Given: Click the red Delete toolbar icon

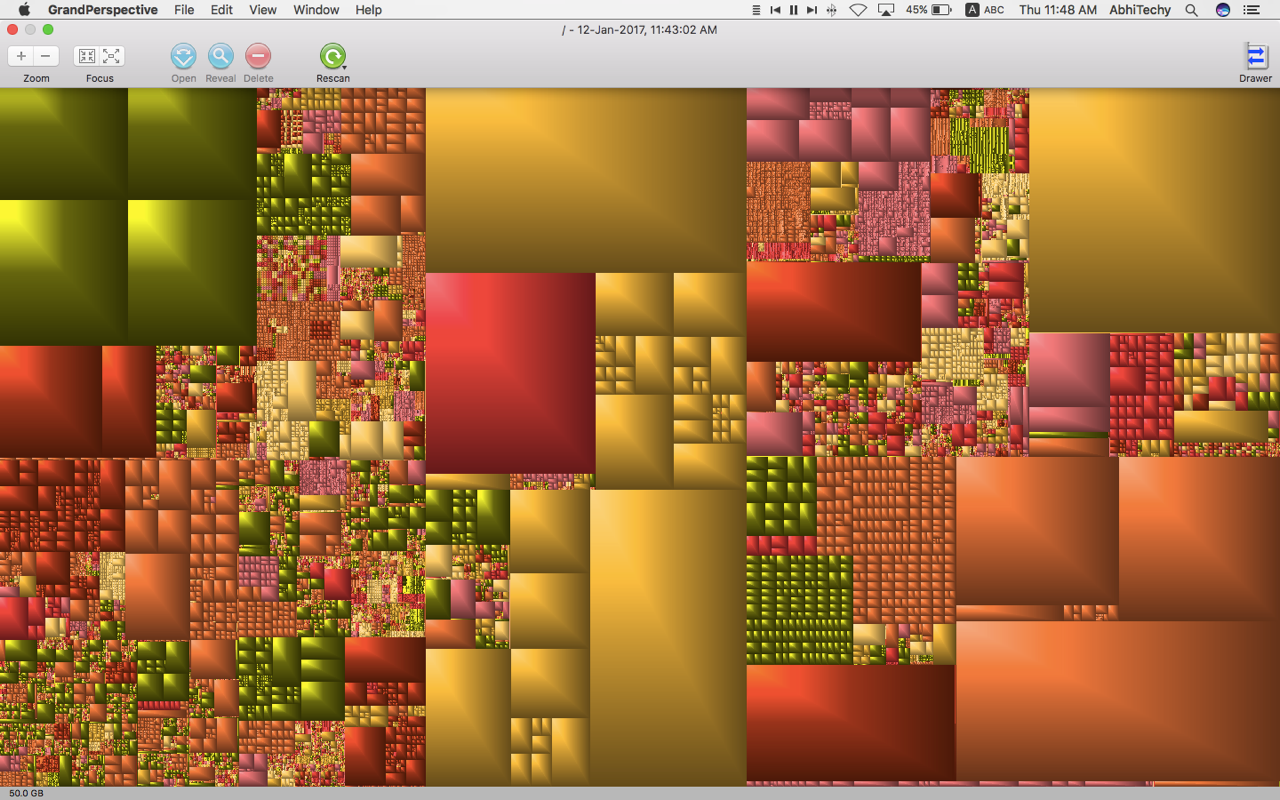Looking at the screenshot, I should tap(258, 56).
